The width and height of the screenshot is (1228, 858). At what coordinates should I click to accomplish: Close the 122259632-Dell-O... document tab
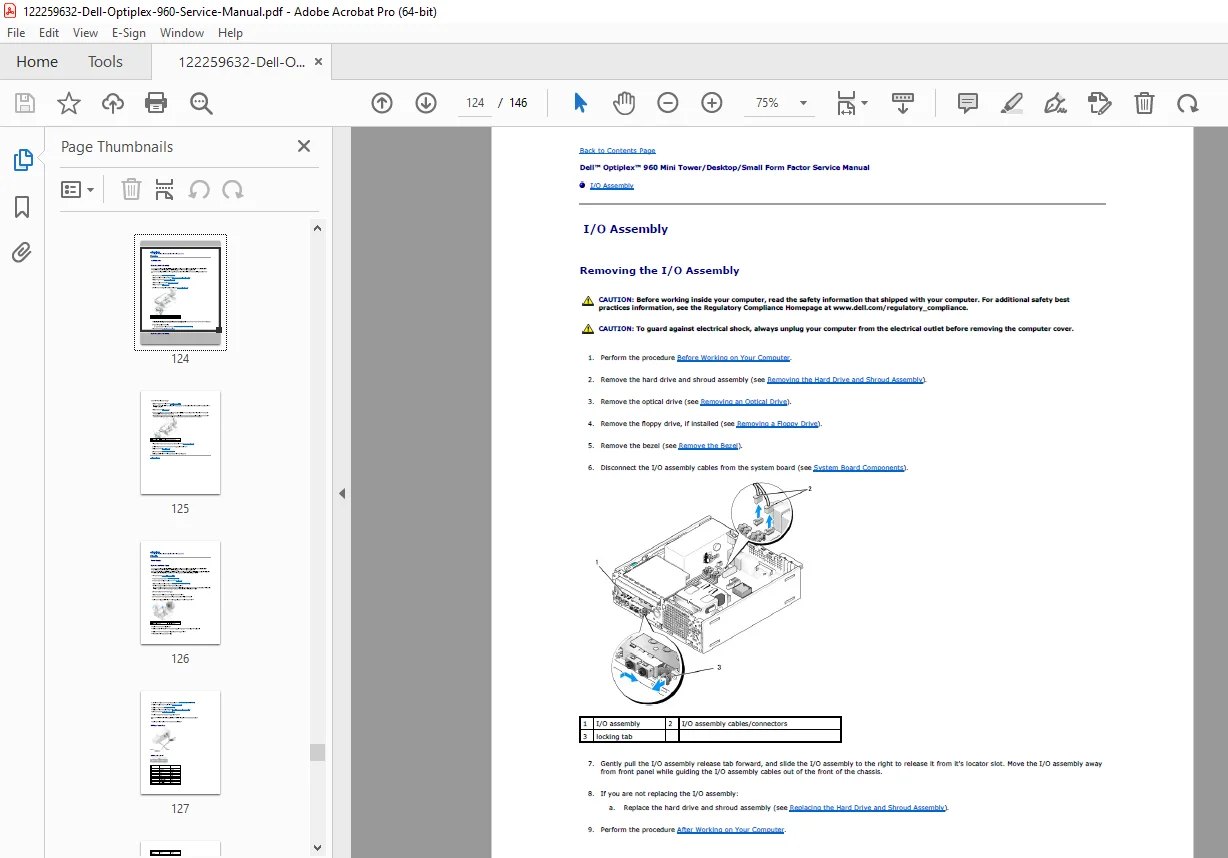tap(318, 61)
